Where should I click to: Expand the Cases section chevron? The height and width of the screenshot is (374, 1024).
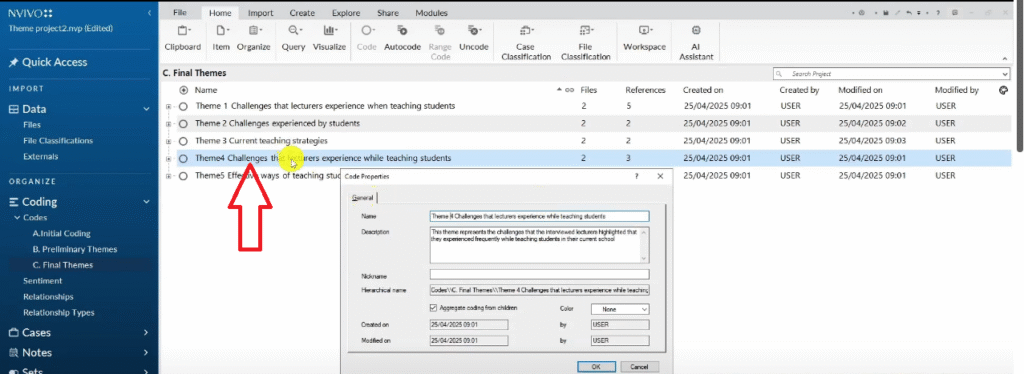coord(146,332)
